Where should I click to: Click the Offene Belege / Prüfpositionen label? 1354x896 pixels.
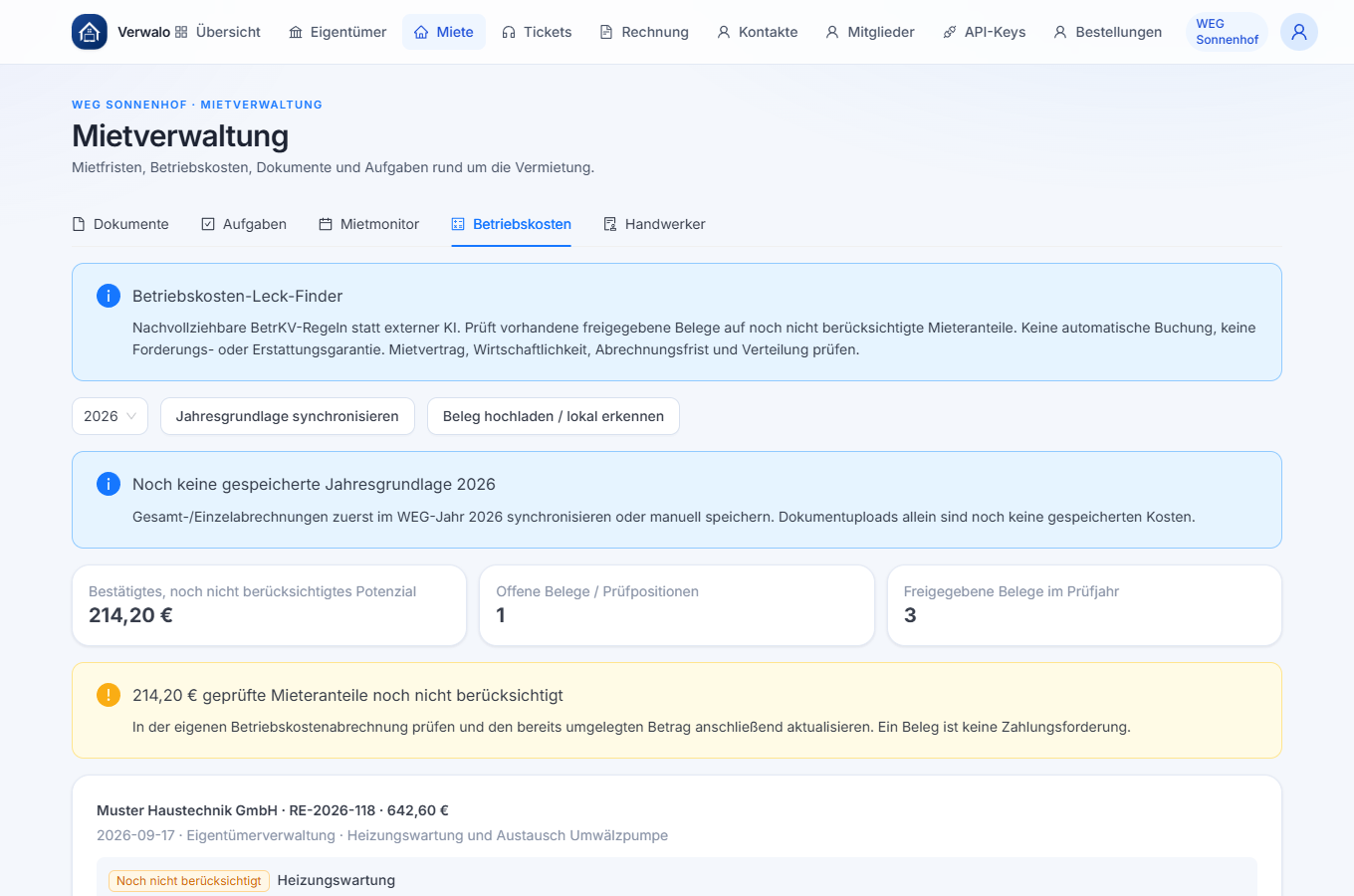pyautogui.click(x=597, y=591)
